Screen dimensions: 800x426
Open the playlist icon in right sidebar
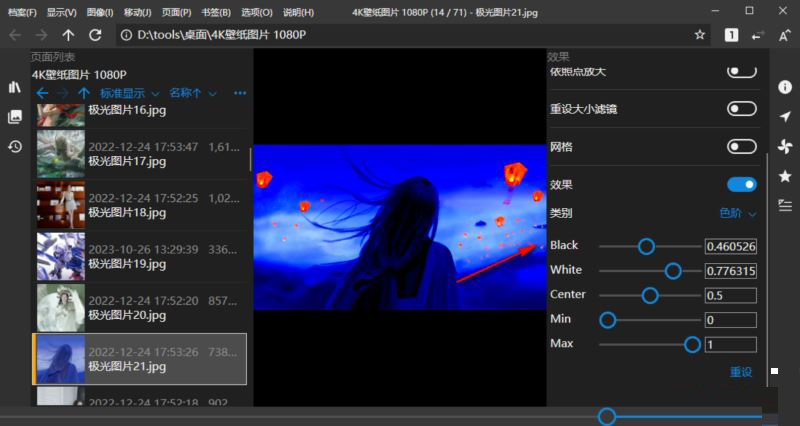[785, 206]
